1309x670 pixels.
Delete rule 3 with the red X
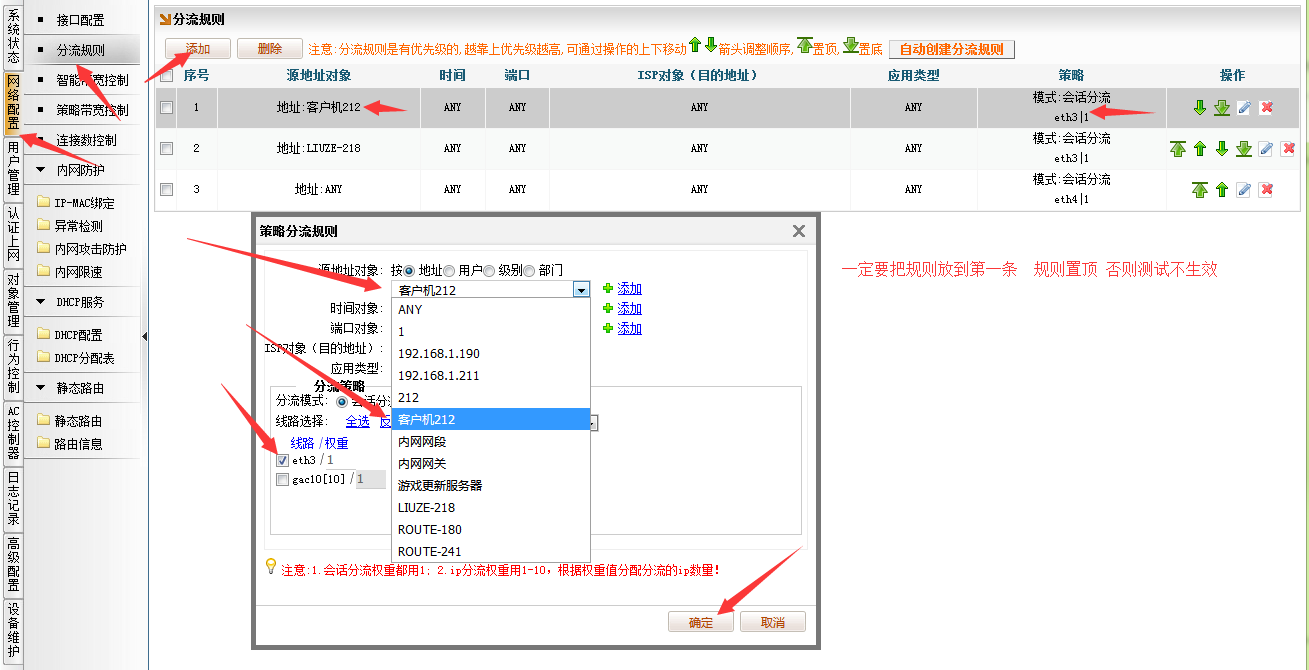pyautogui.click(x=1265, y=190)
